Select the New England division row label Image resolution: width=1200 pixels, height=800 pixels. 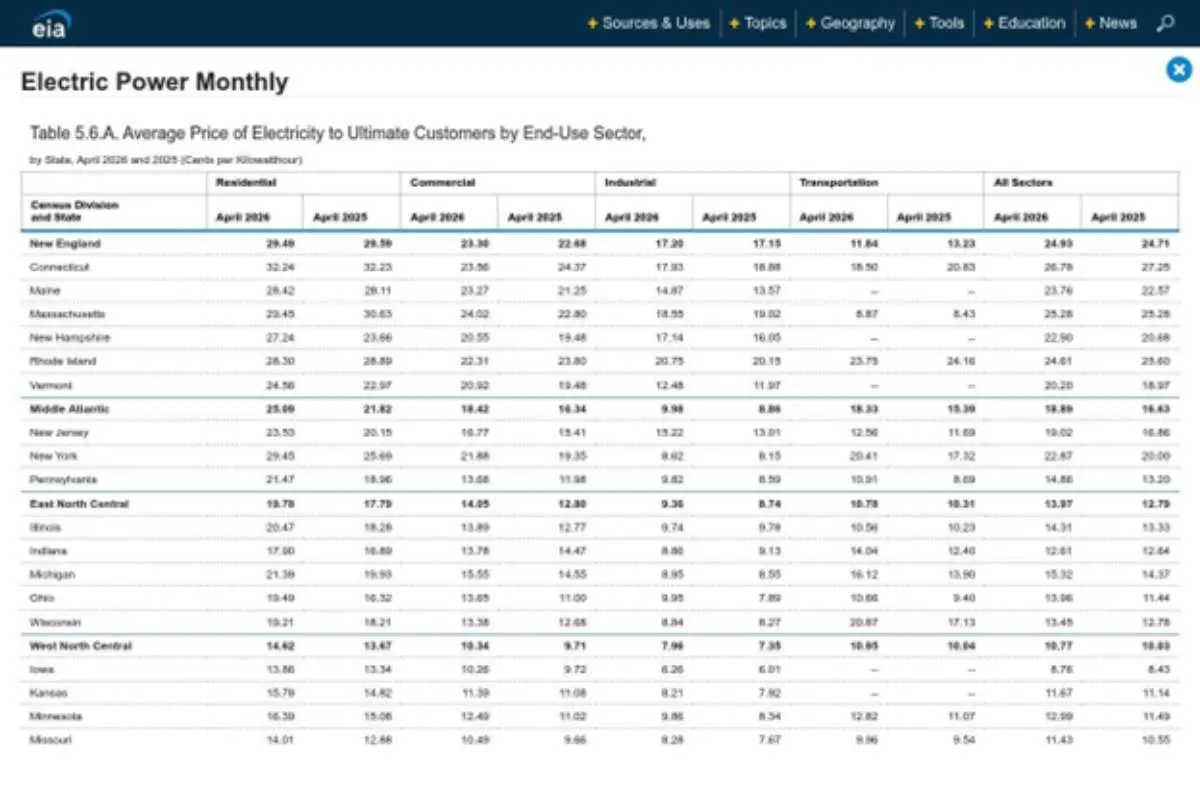point(65,244)
